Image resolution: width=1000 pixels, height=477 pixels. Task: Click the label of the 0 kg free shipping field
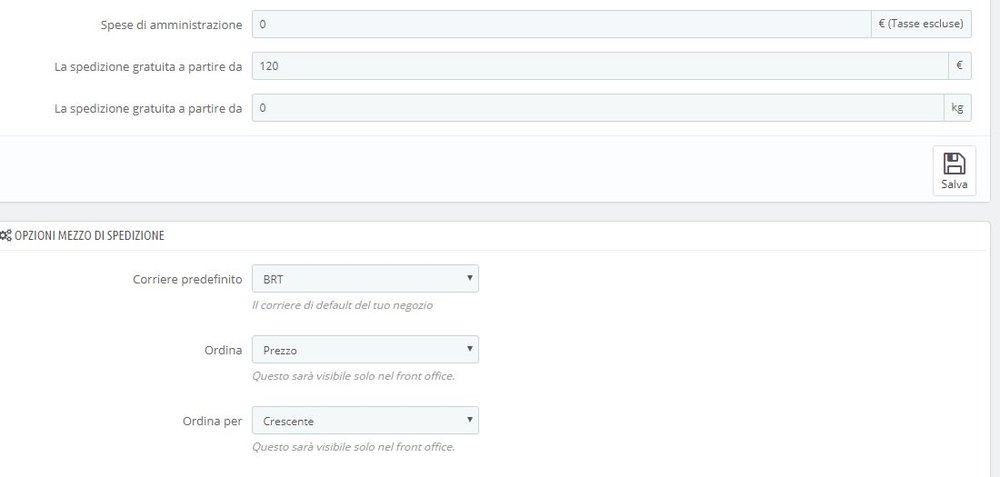[x=149, y=108]
